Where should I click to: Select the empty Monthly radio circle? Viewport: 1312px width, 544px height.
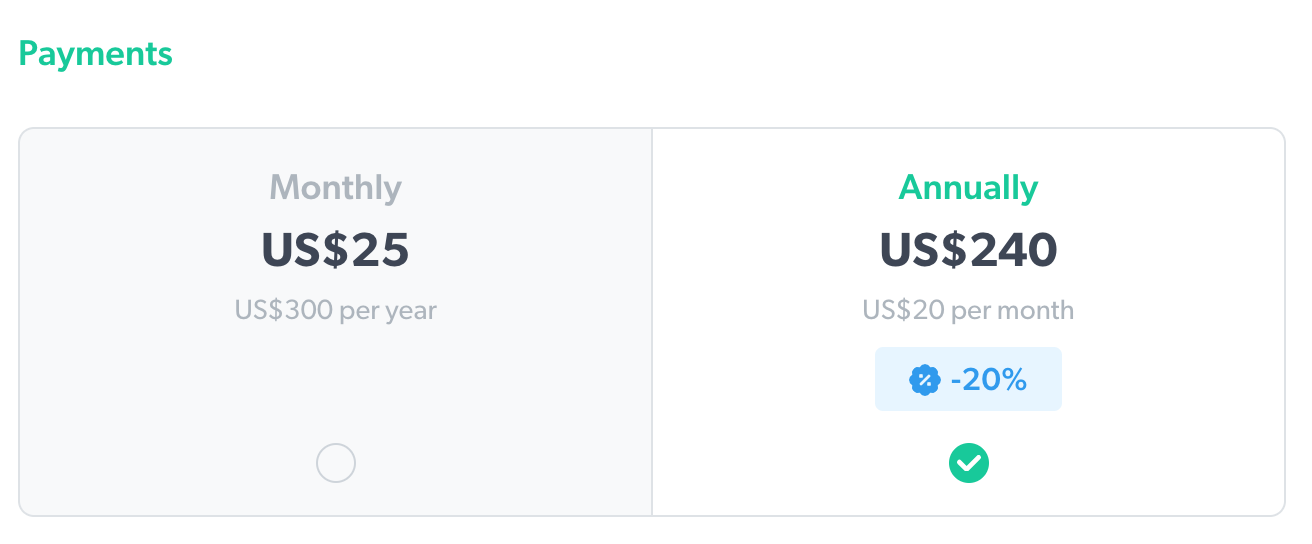[335, 463]
